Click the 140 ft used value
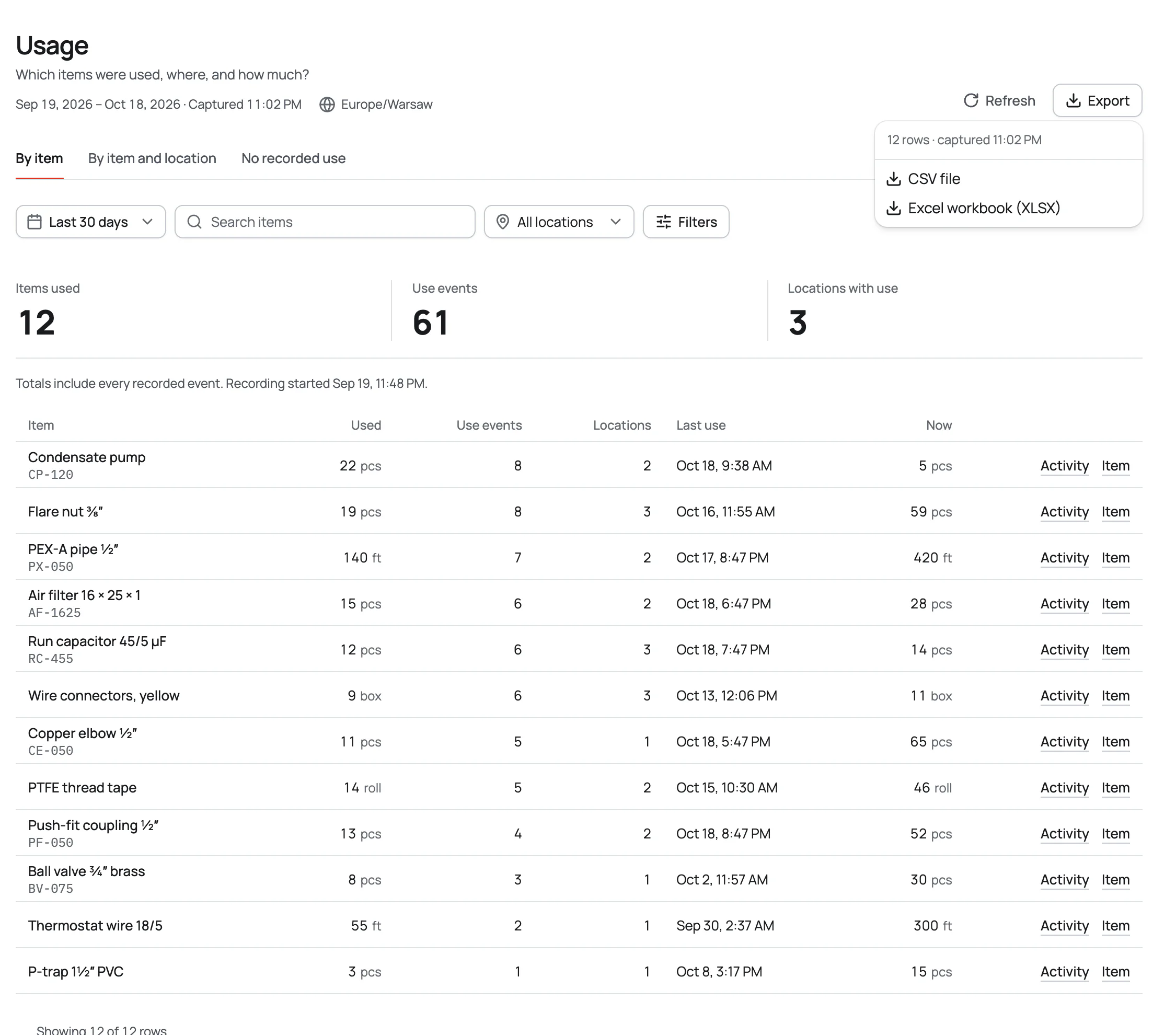The height and width of the screenshot is (1035, 1176). [x=362, y=558]
